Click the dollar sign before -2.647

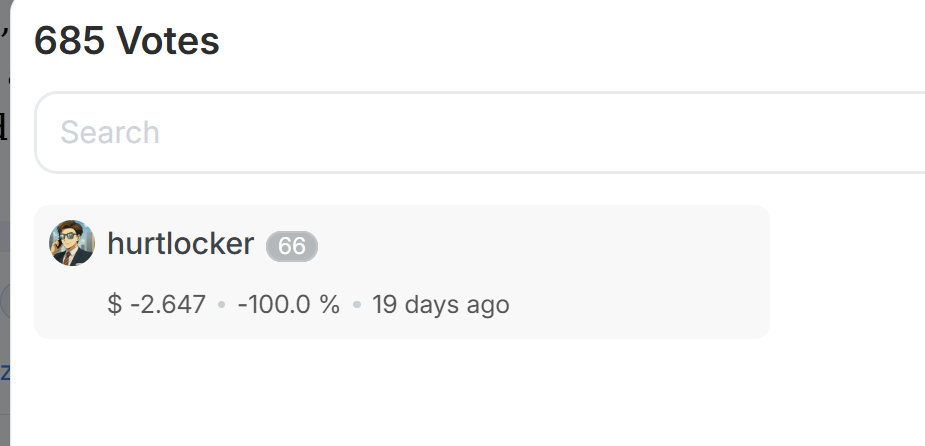tap(114, 304)
